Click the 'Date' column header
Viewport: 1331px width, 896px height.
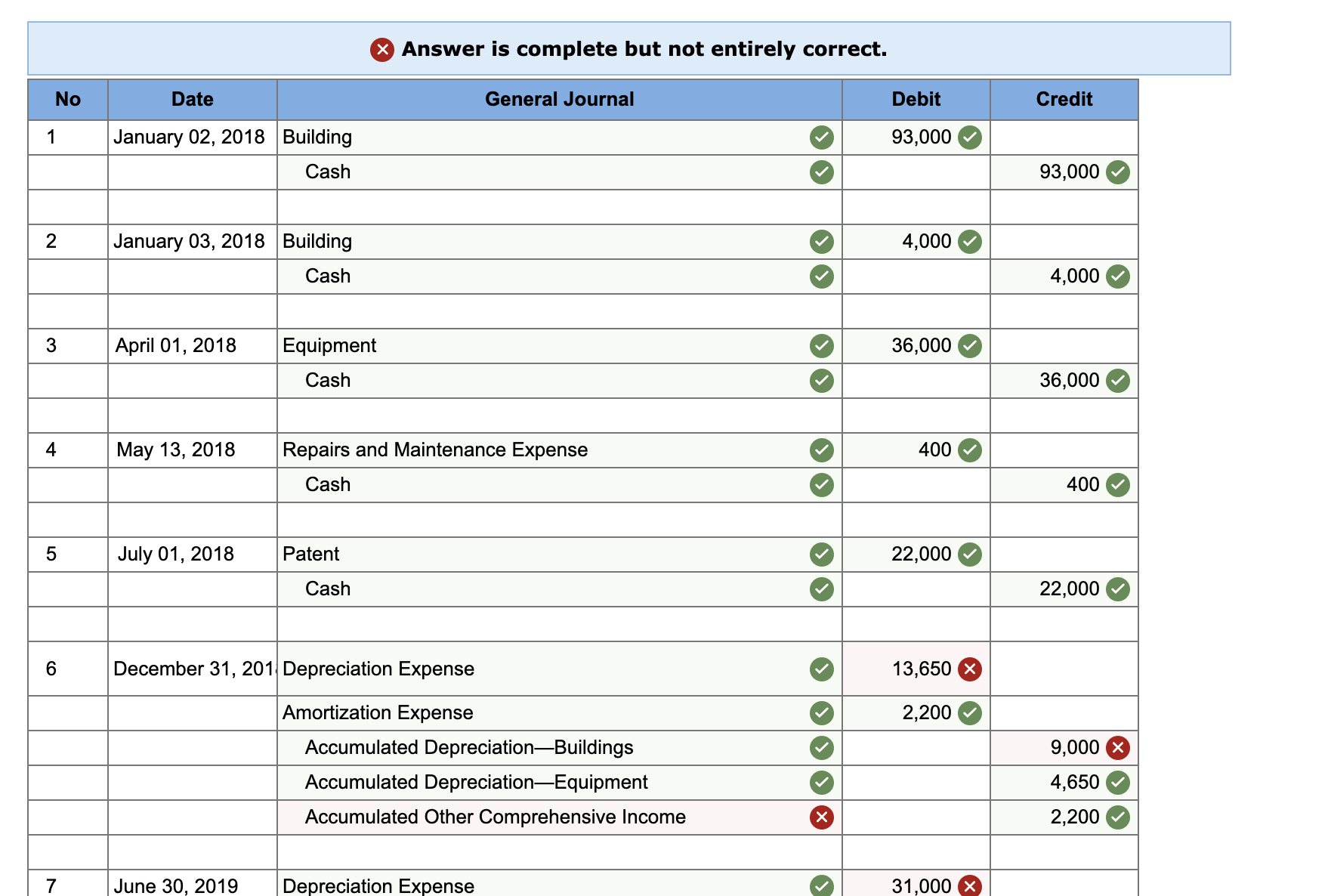(193, 100)
